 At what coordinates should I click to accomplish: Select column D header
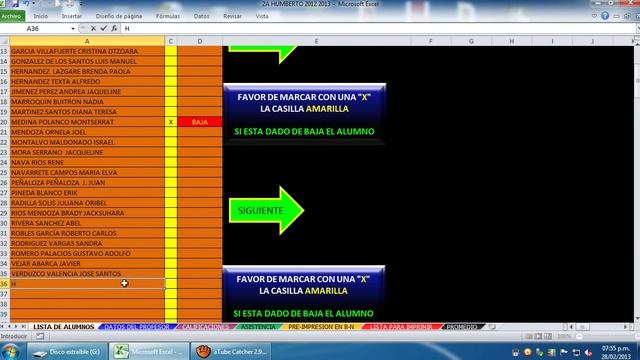pyautogui.click(x=200, y=41)
